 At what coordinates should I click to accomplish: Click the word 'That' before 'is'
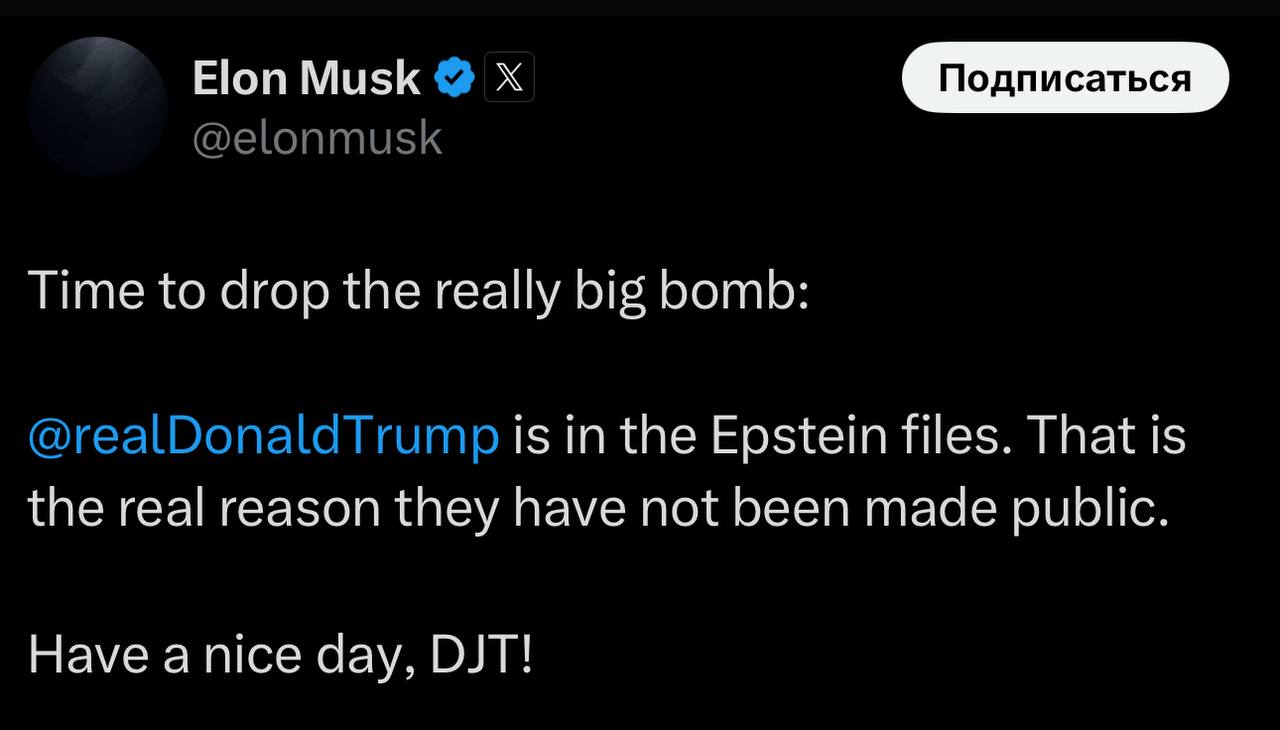[x=1078, y=436]
